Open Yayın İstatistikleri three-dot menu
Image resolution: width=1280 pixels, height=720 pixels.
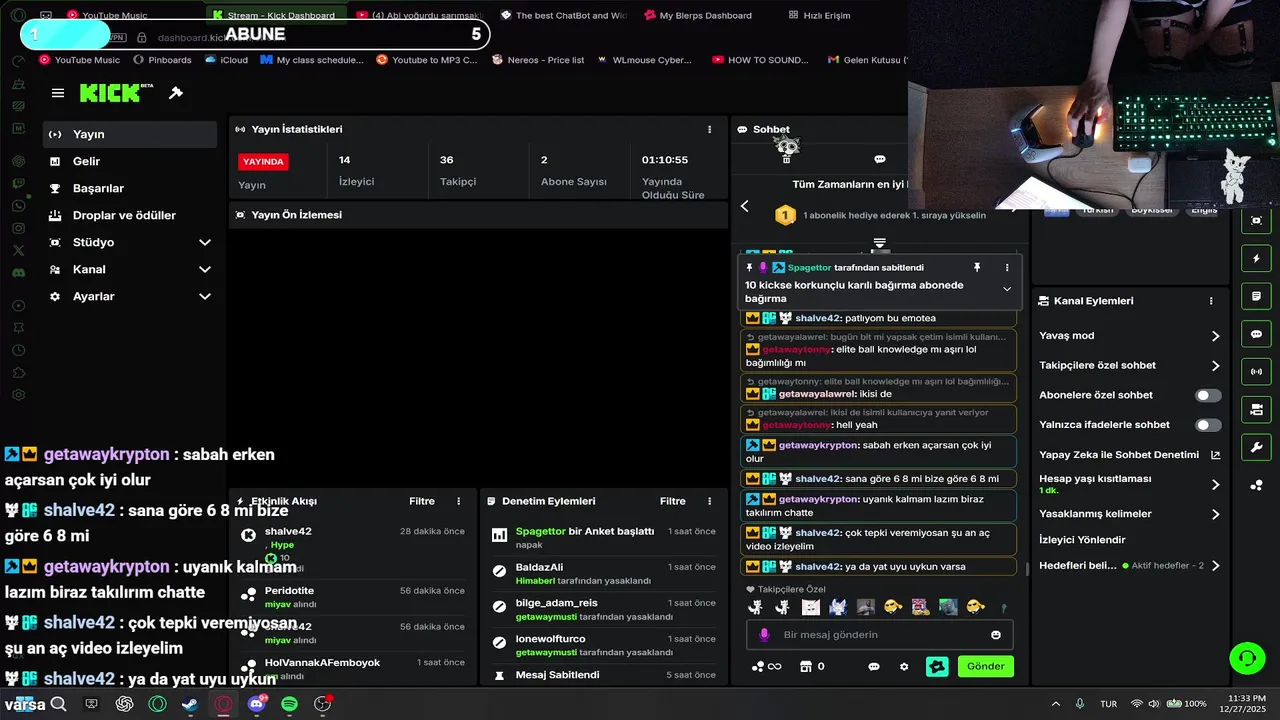click(710, 129)
